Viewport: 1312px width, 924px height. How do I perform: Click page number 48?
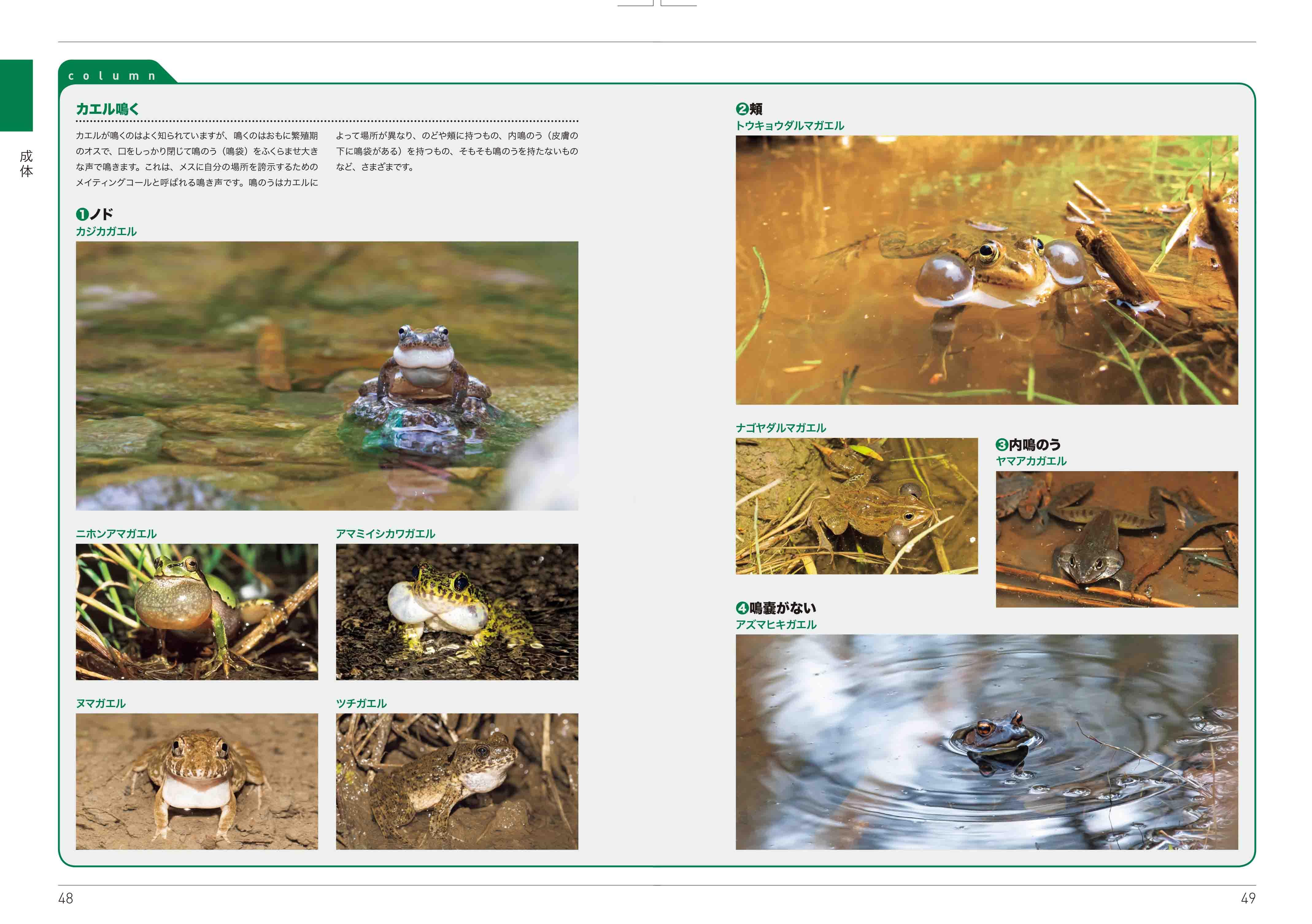tap(66, 898)
